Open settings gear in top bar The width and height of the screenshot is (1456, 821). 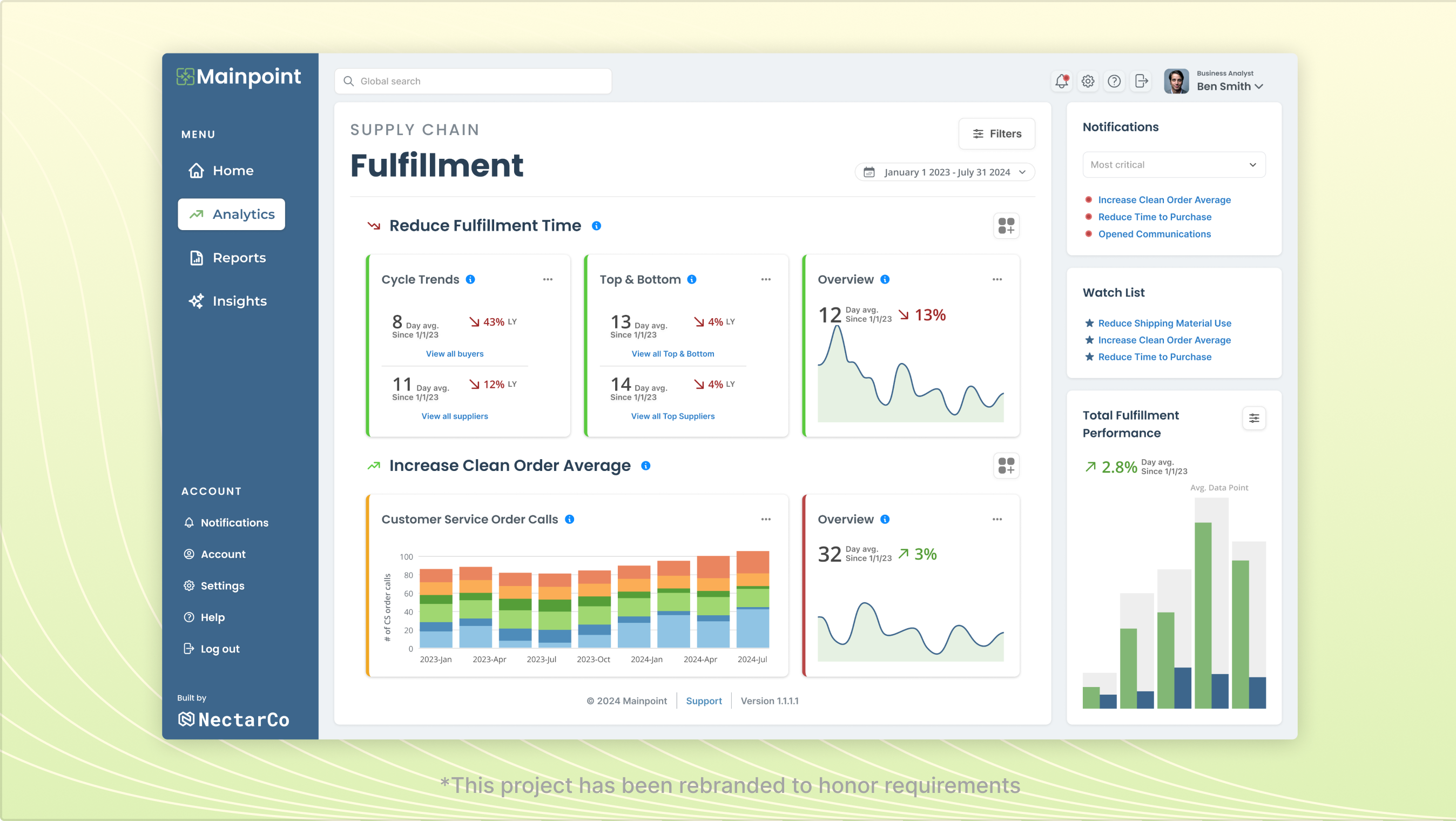pyautogui.click(x=1088, y=82)
